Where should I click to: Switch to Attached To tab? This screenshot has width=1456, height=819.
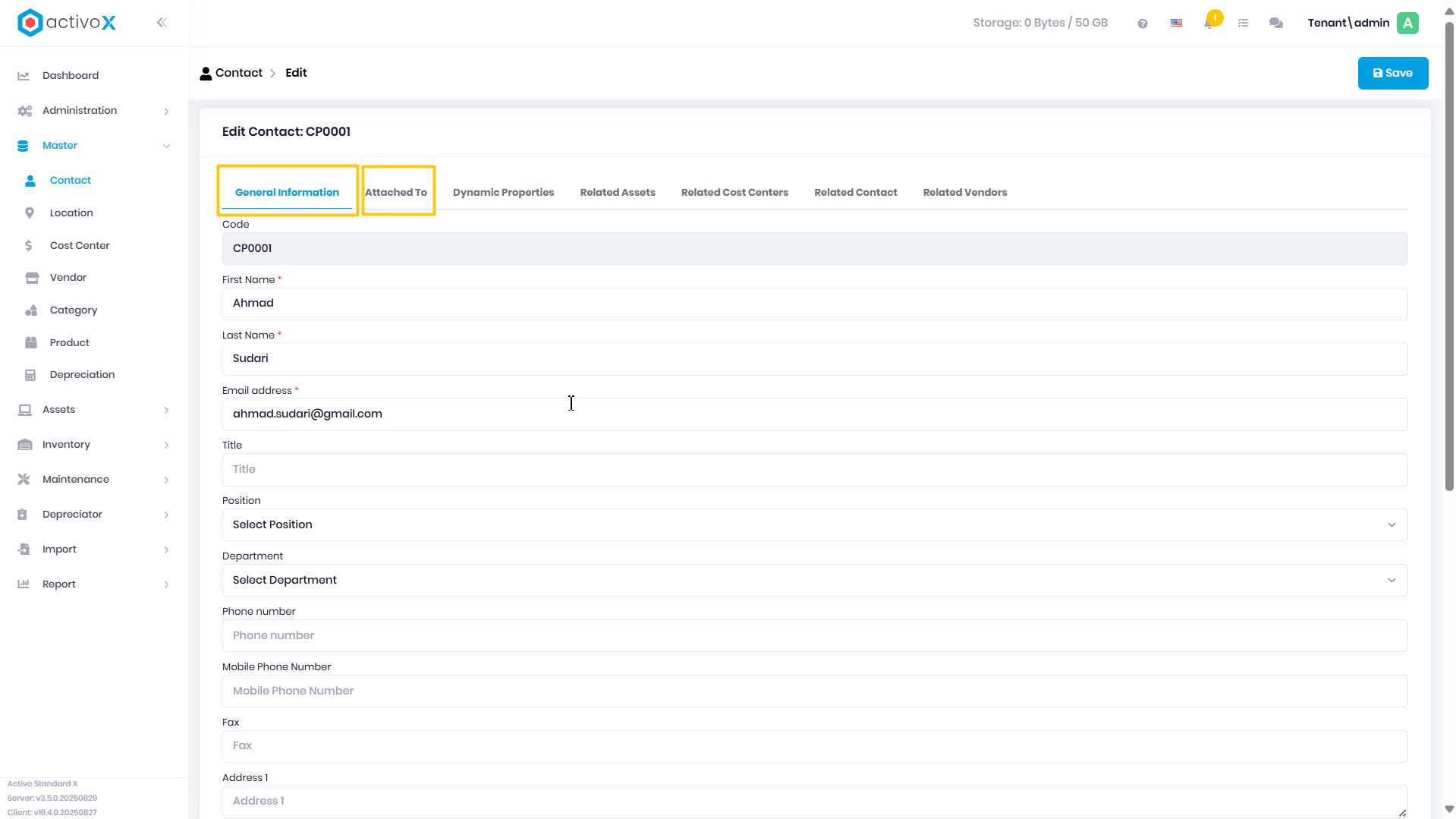[396, 193]
